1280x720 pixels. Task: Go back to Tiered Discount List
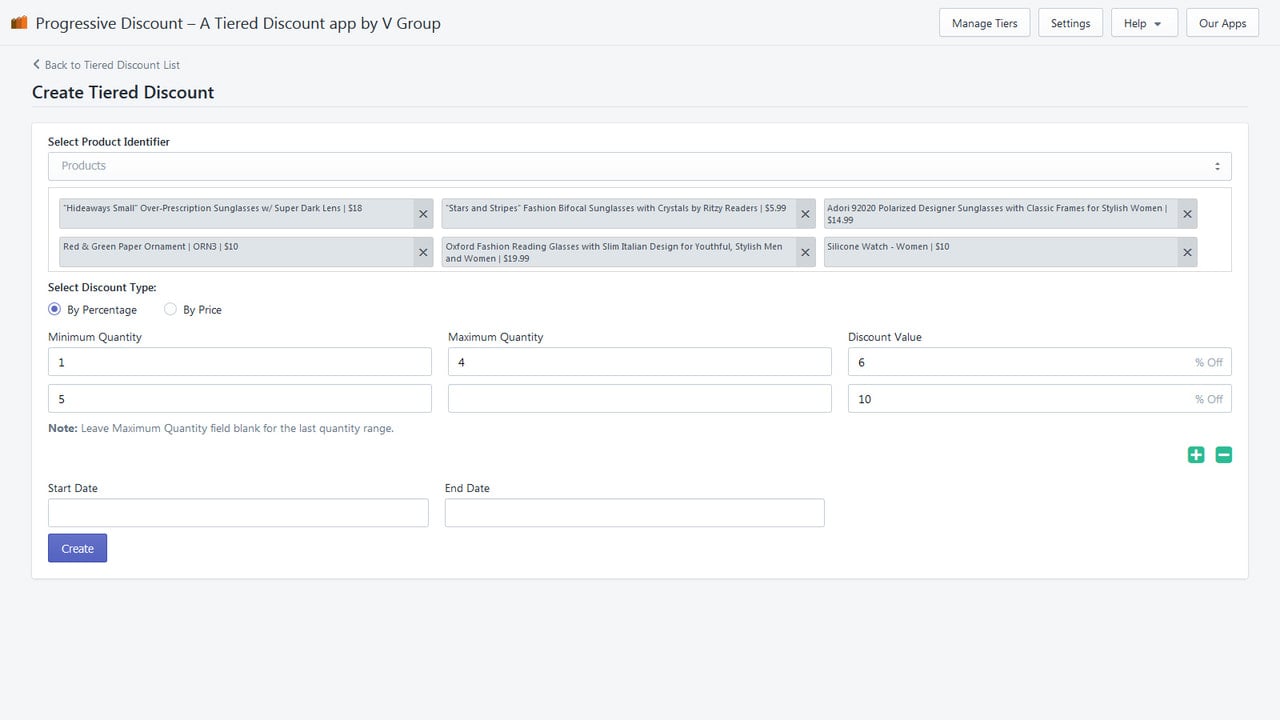112,65
